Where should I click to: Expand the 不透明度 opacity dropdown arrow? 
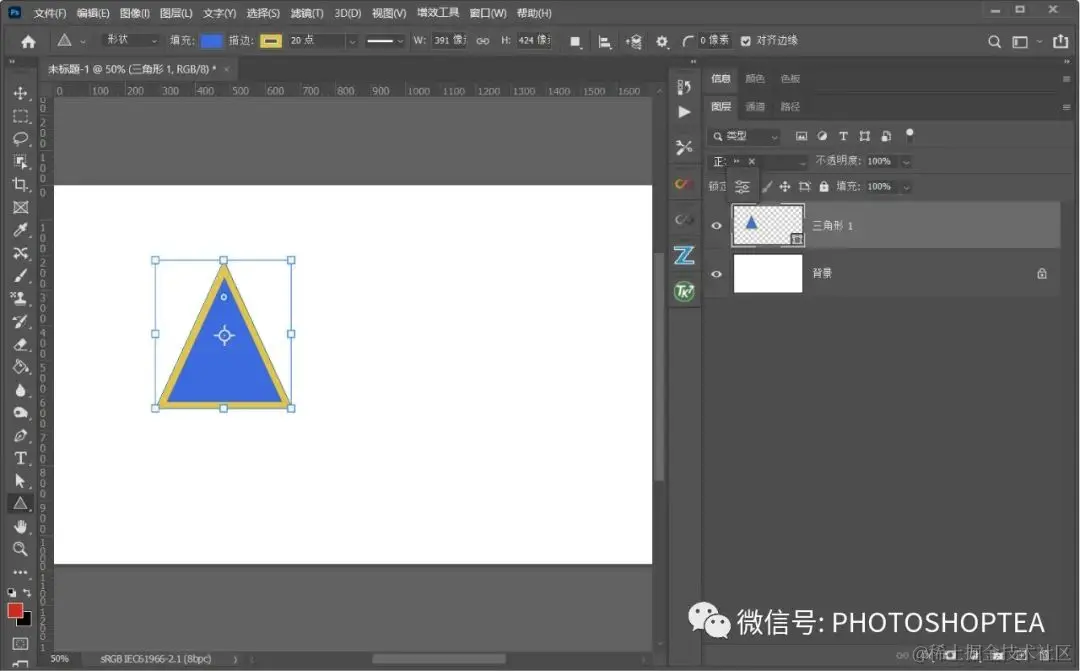[x=906, y=162]
